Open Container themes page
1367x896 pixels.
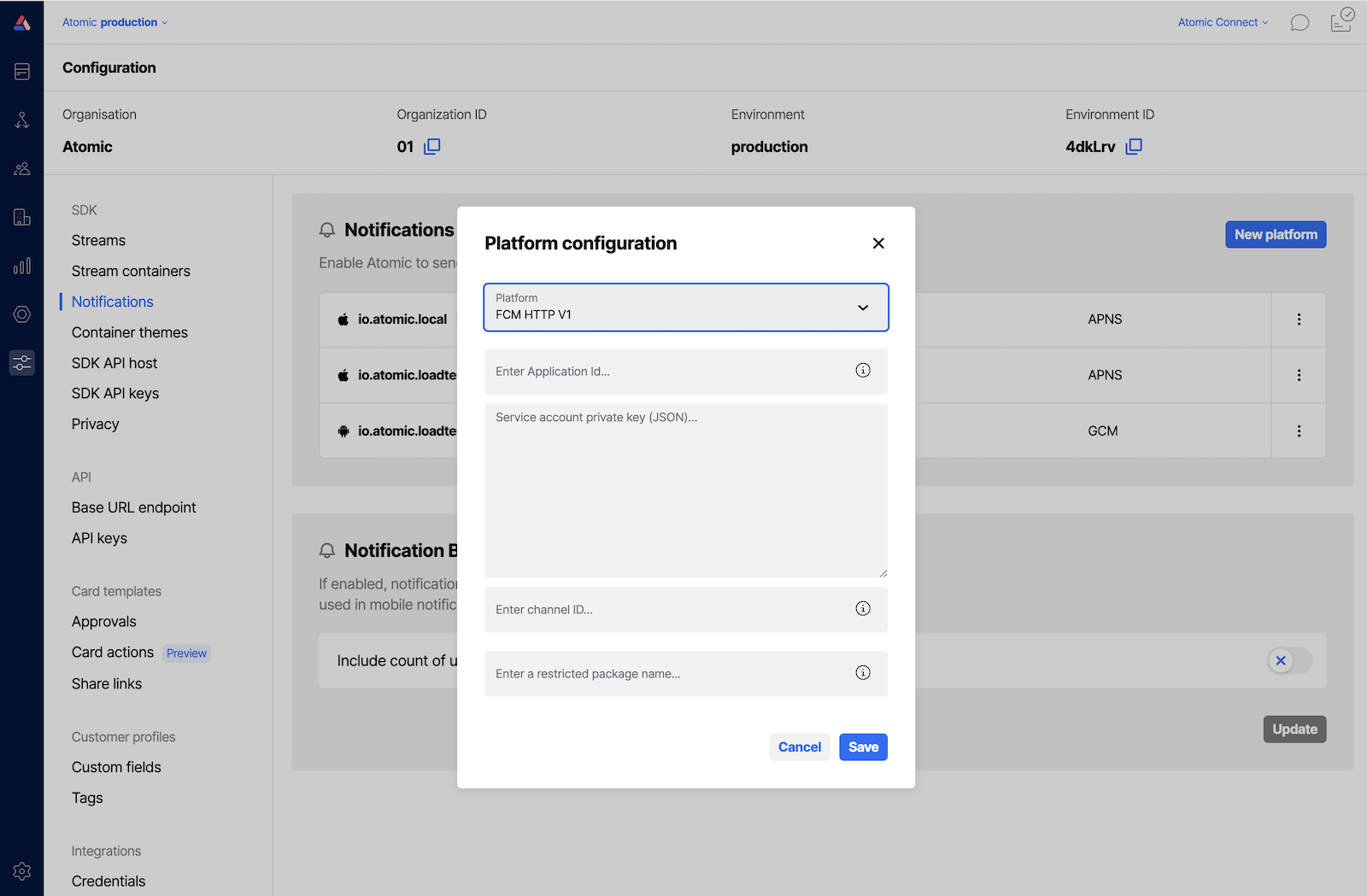coord(130,332)
